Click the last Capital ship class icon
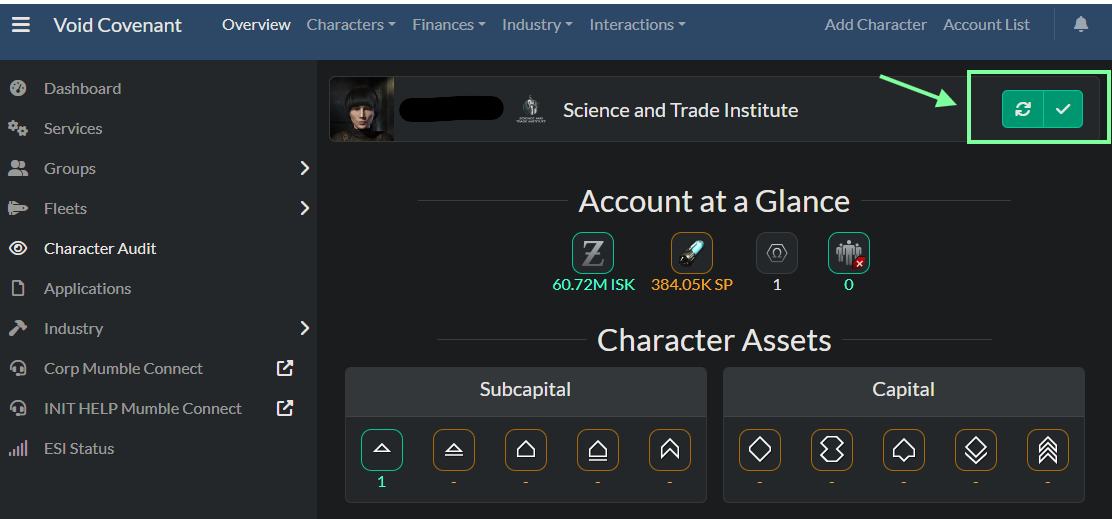The image size is (1112, 519). (1048, 450)
